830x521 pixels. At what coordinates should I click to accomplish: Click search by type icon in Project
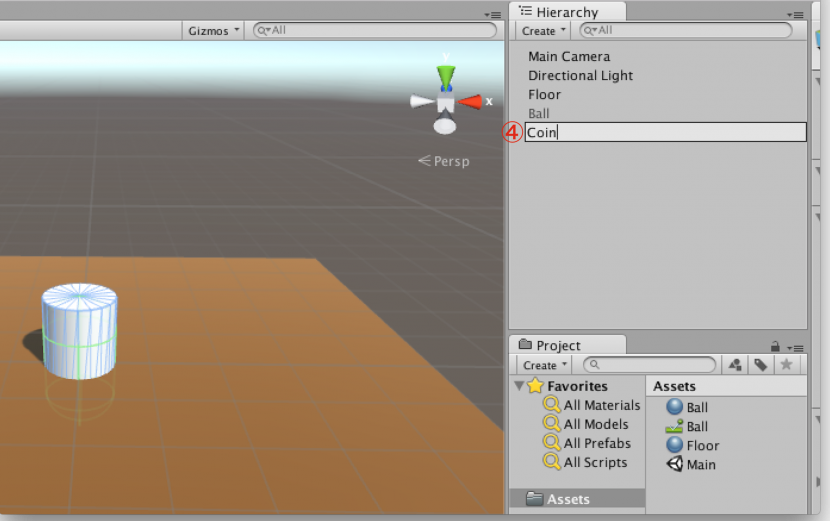point(735,365)
